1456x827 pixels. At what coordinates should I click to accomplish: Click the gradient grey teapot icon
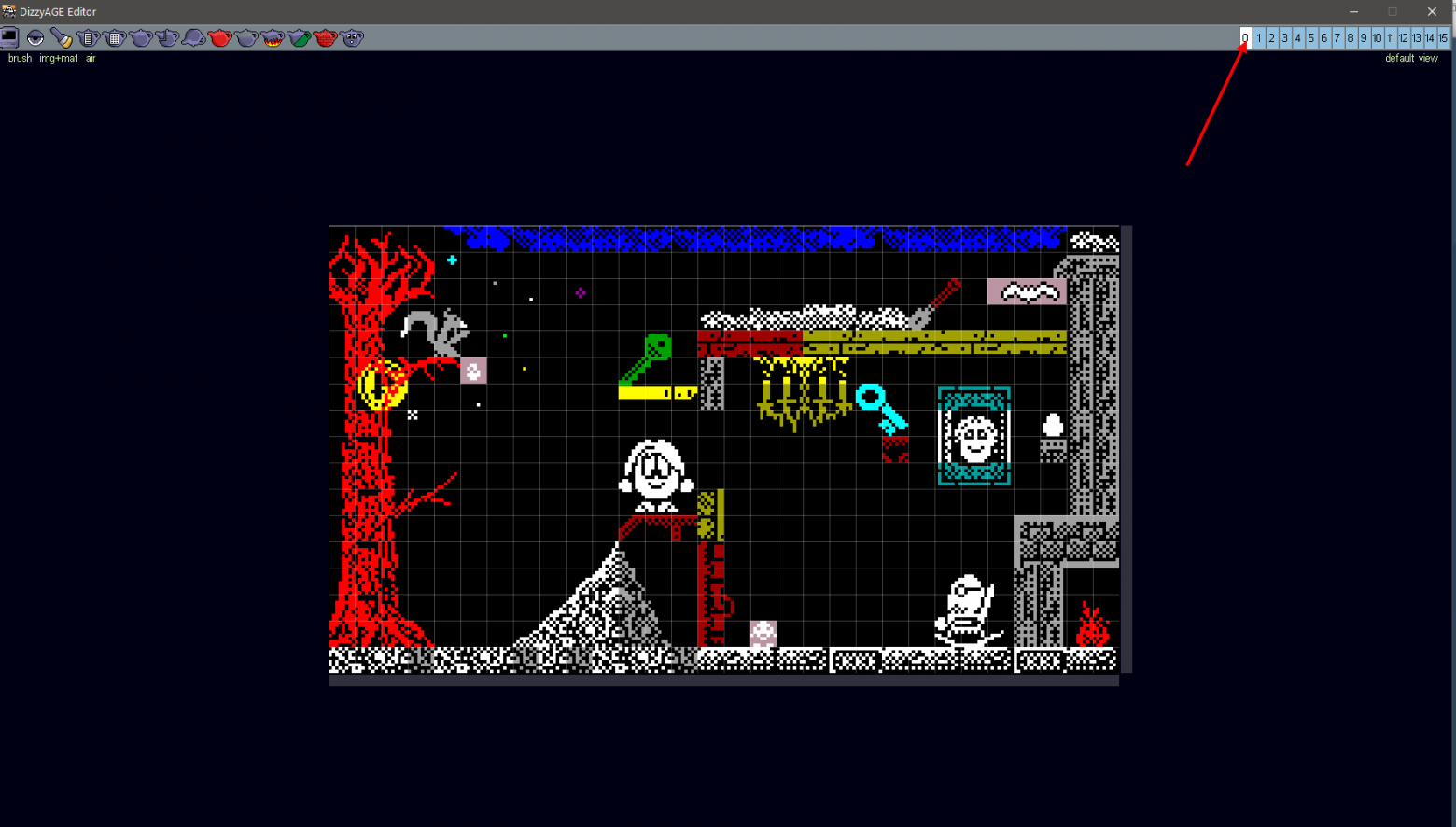pyautogui.click(x=246, y=37)
